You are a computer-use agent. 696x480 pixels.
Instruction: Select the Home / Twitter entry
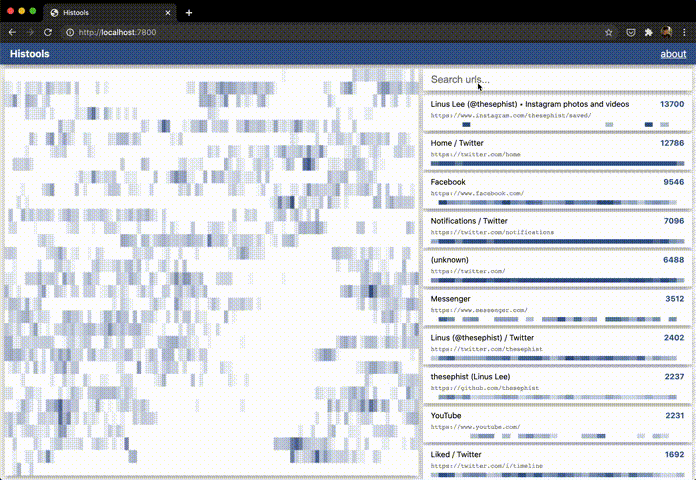[x=557, y=152]
